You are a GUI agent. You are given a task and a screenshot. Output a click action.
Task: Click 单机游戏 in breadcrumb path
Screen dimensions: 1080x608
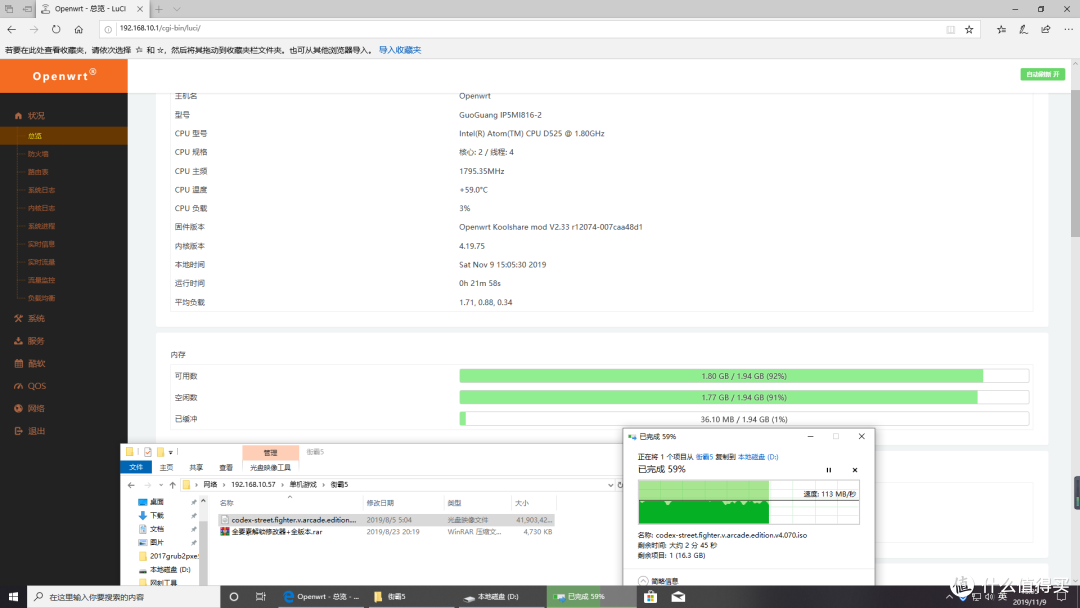tap(303, 485)
